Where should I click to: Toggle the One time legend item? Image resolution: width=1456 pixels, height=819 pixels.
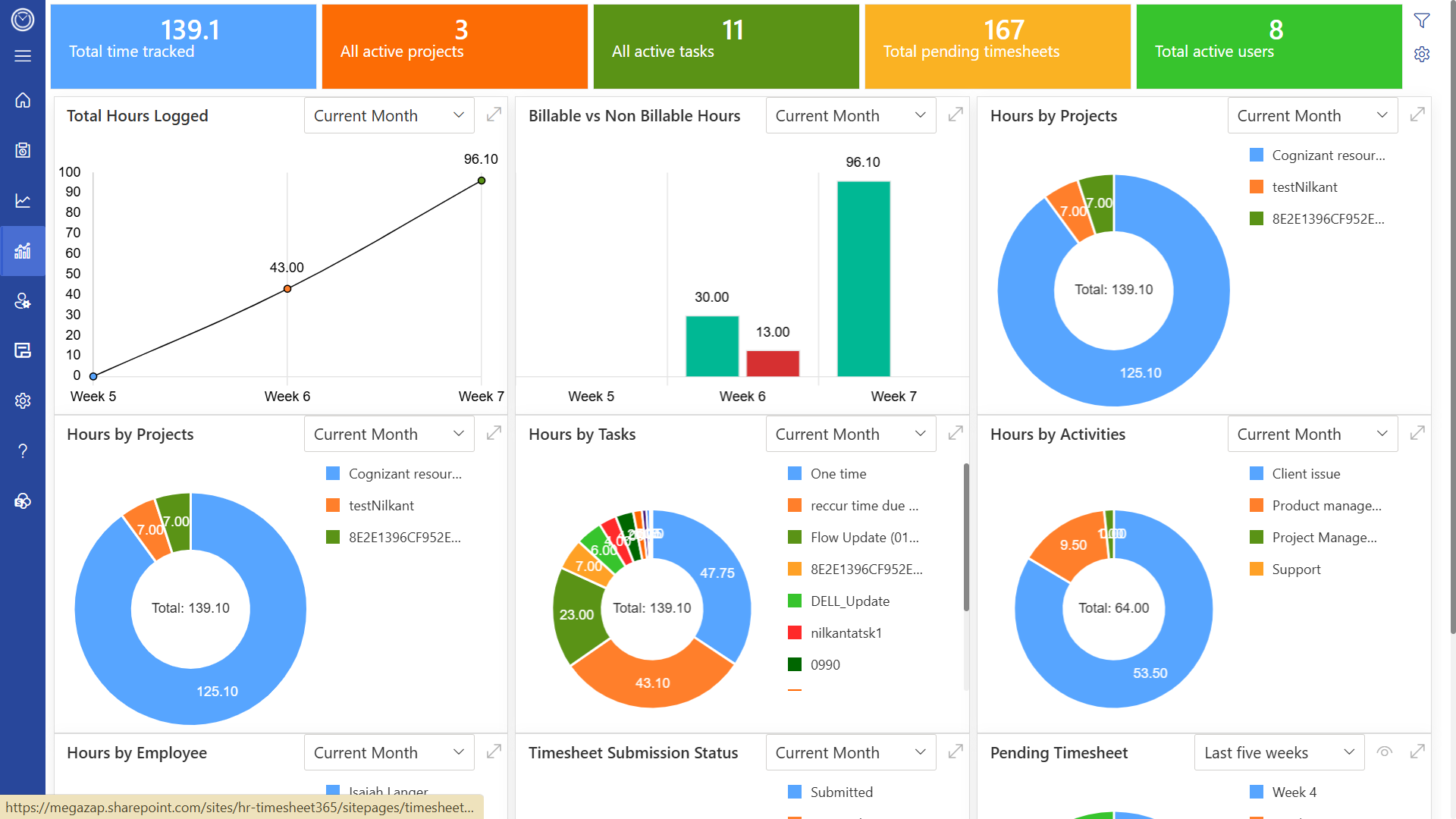click(x=838, y=474)
